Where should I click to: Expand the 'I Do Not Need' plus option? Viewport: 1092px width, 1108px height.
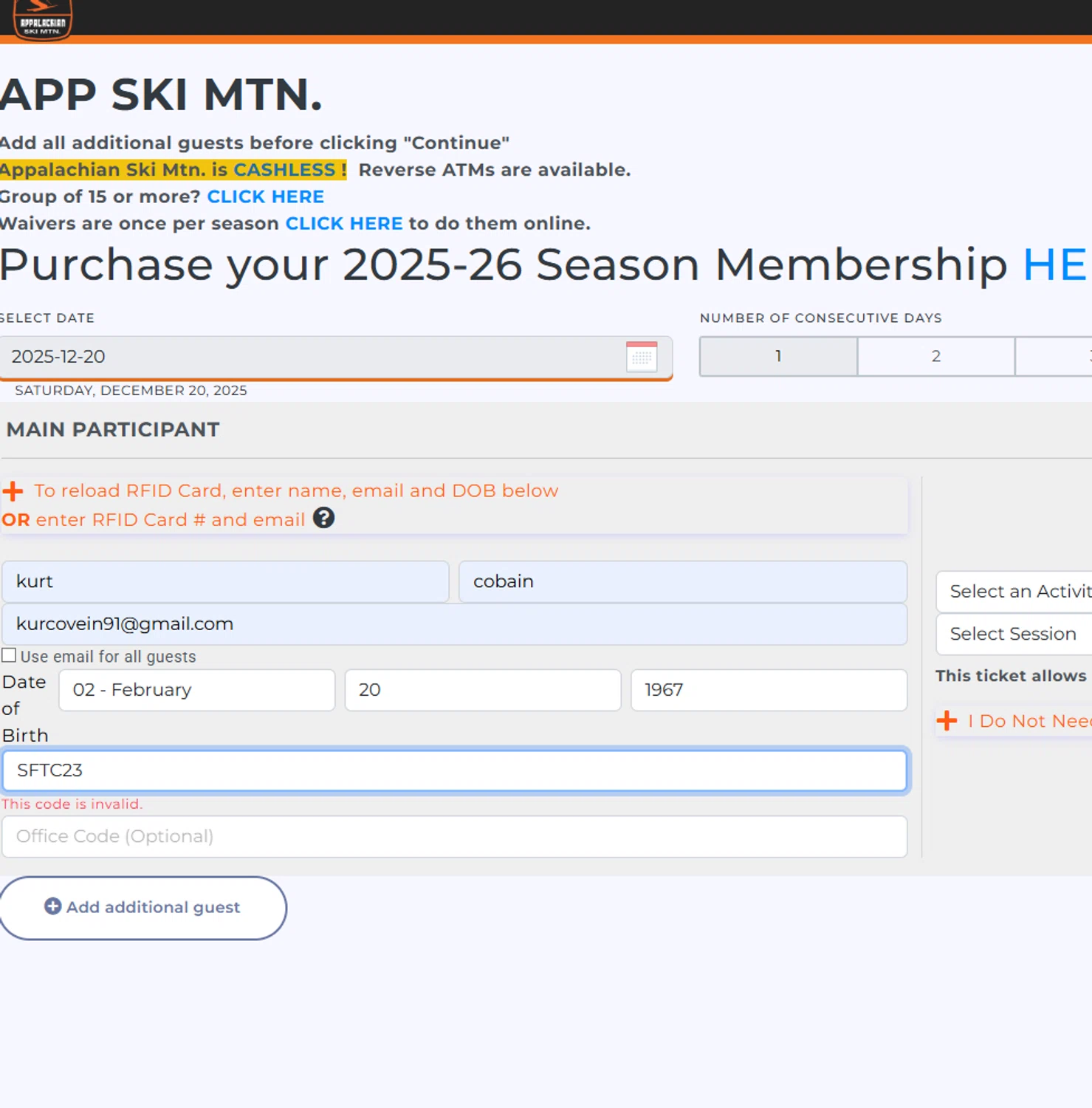point(947,720)
